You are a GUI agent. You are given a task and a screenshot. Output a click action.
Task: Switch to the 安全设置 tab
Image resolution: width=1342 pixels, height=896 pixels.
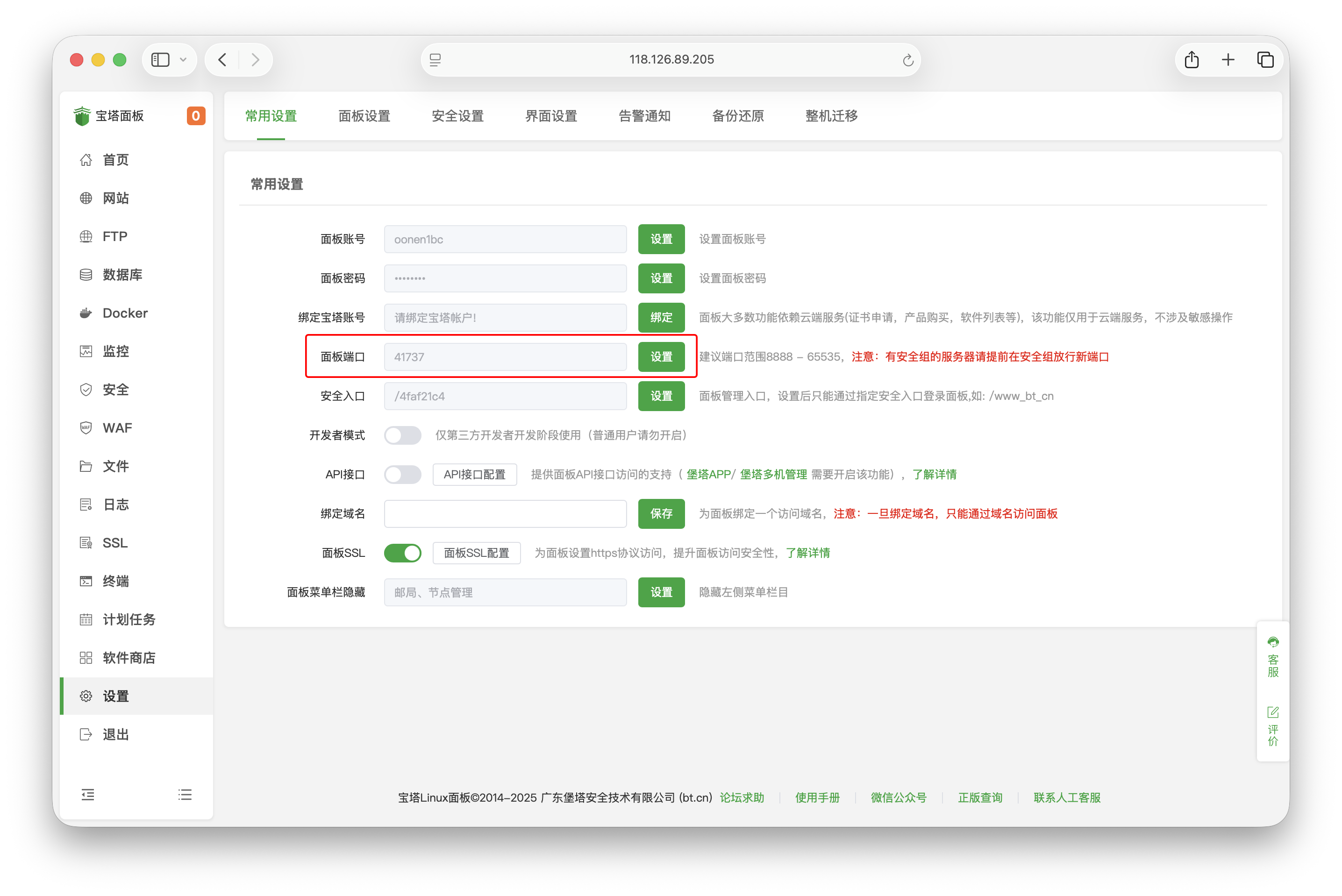(x=458, y=116)
